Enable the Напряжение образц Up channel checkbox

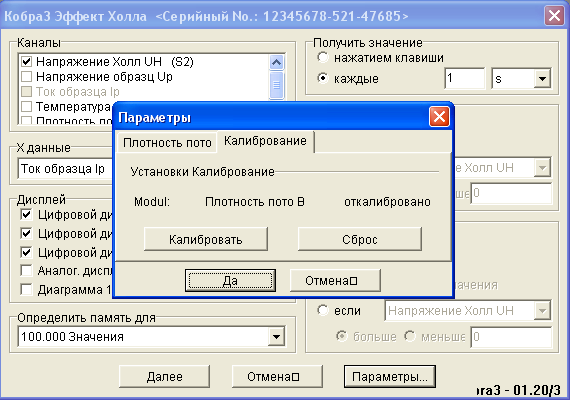point(26,77)
